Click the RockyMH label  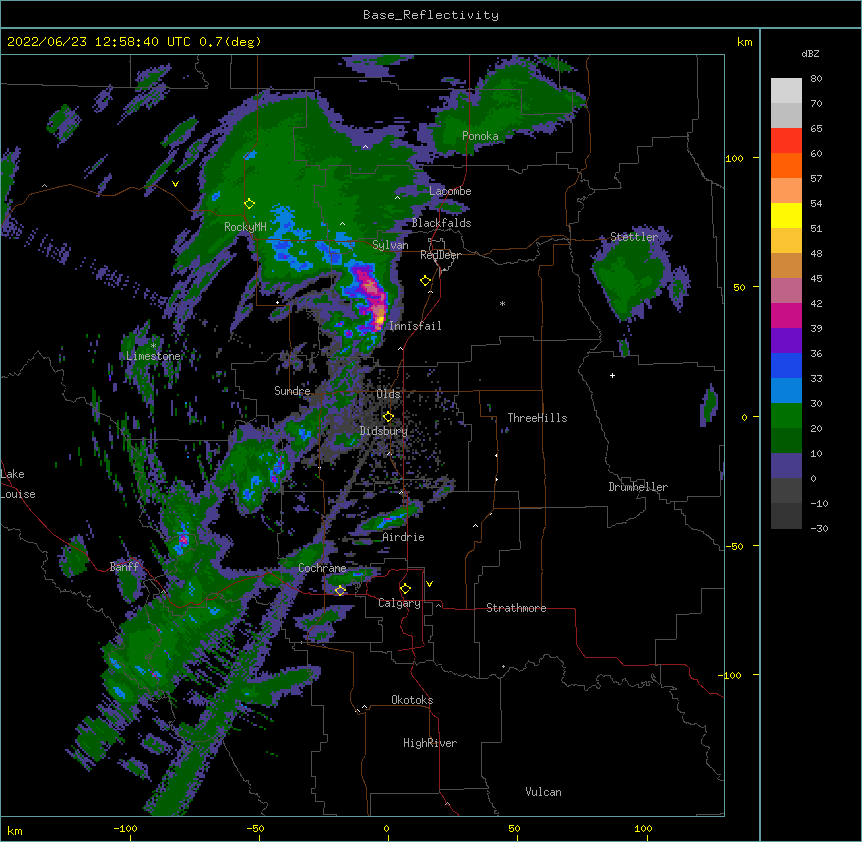(x=245, y=226)
